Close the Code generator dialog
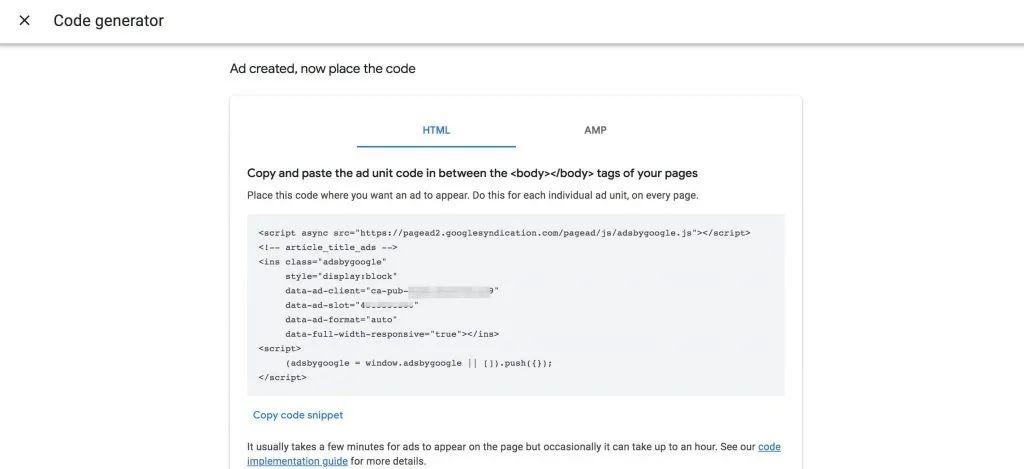The width and height of the screenshot is (1024, 469). pyautogui.click(x=24, y=20)
